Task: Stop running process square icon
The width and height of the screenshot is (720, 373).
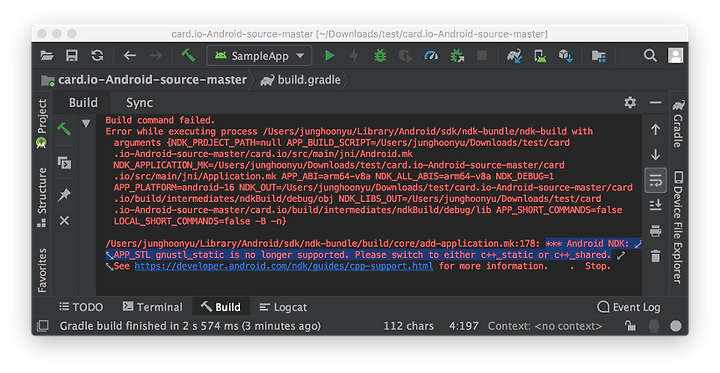Action: coord(482,56)
